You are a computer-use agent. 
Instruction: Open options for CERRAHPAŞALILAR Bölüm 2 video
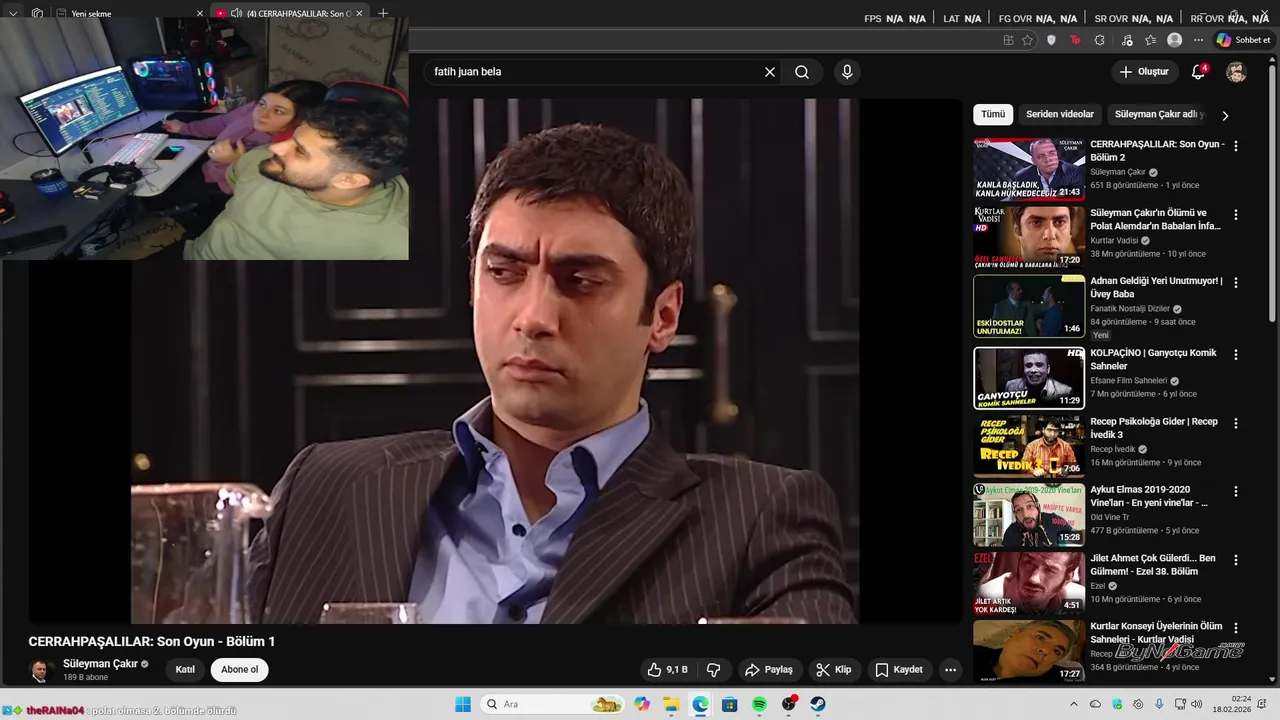coord(1236,146)
